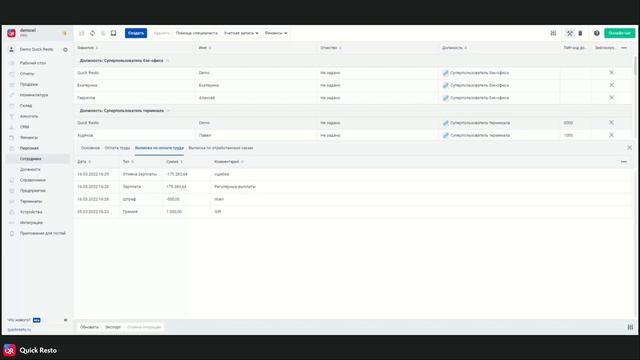The image size is (640, 360).
Task: Click the X icon in the Екатерина row
Action: click(611, 85)
